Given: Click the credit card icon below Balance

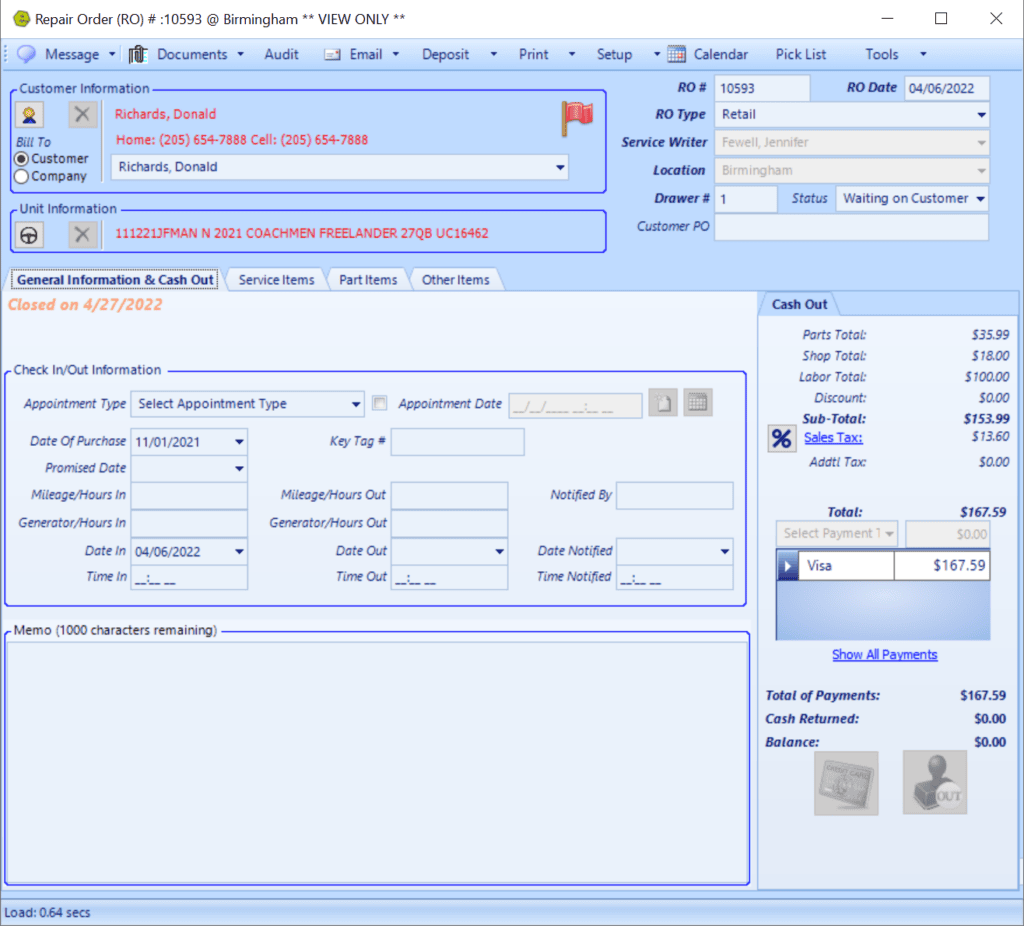Looking at the screenshot, I should tap(846, 782).
